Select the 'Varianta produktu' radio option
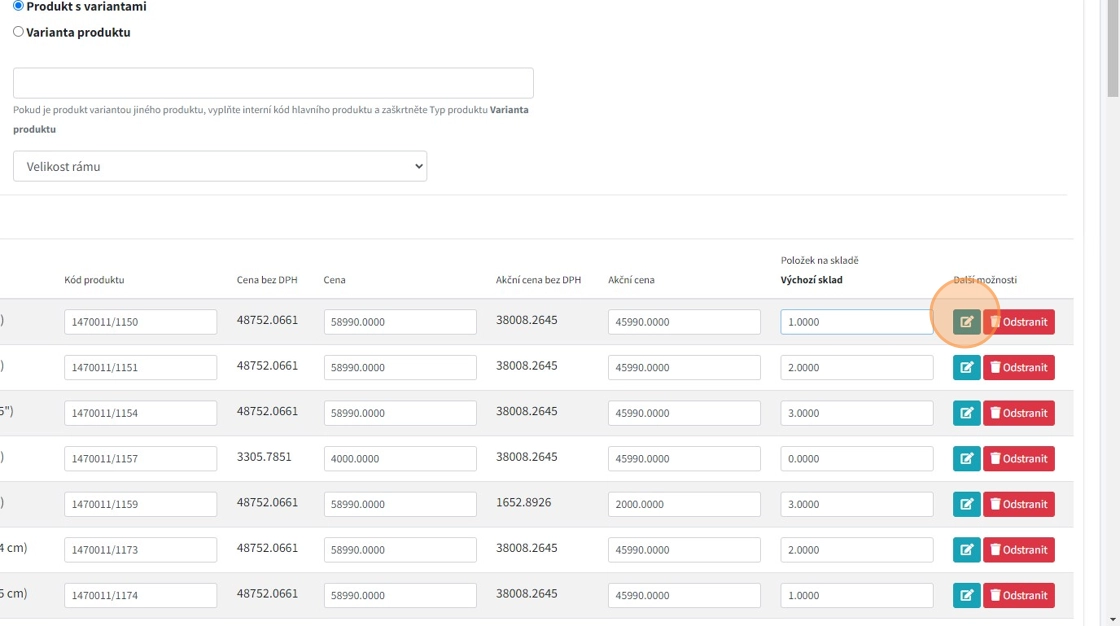The width and height of the screenshot is (1120, 626). click(18, 32)
